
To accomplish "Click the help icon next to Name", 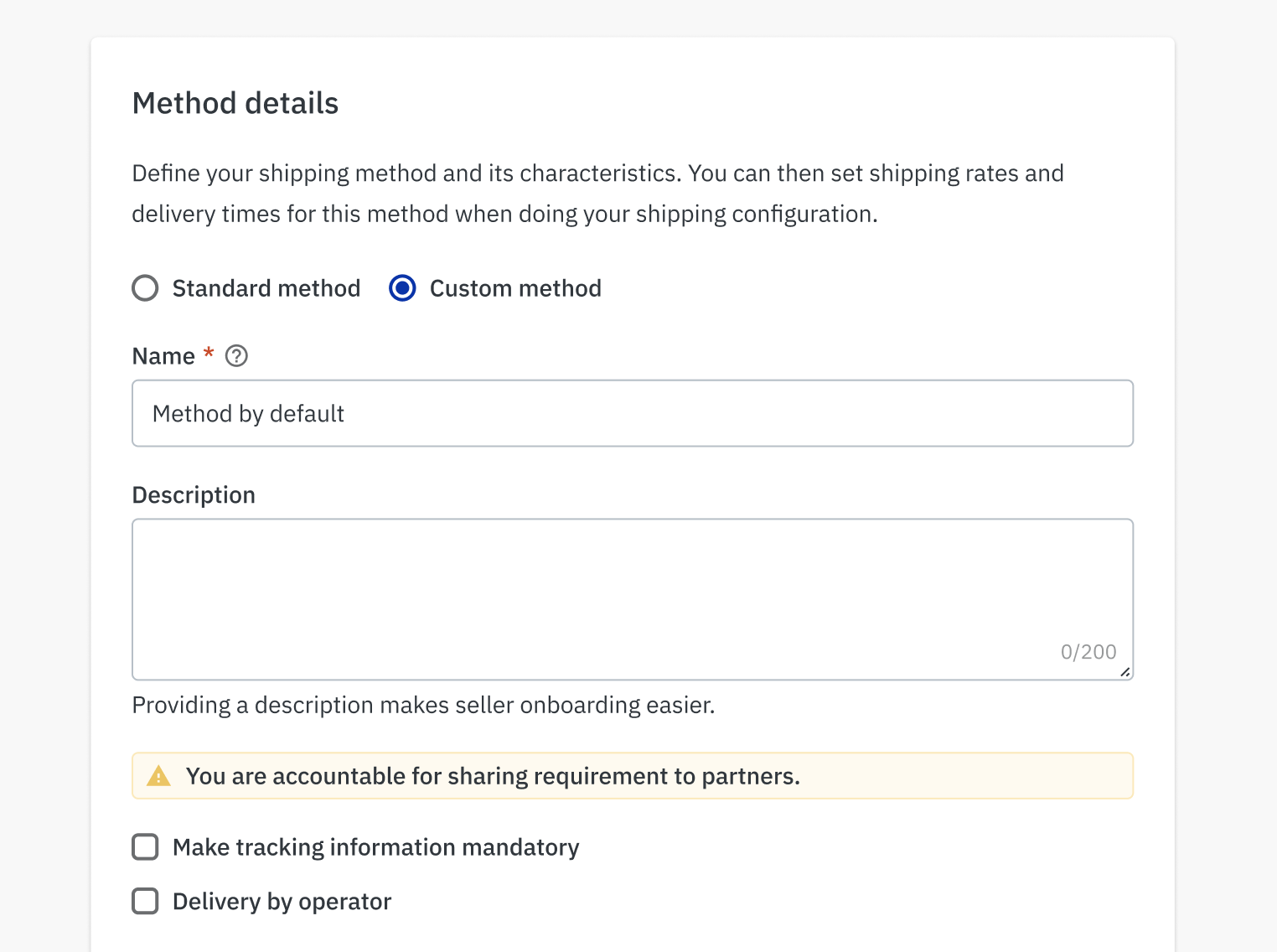I will [237, 356].
